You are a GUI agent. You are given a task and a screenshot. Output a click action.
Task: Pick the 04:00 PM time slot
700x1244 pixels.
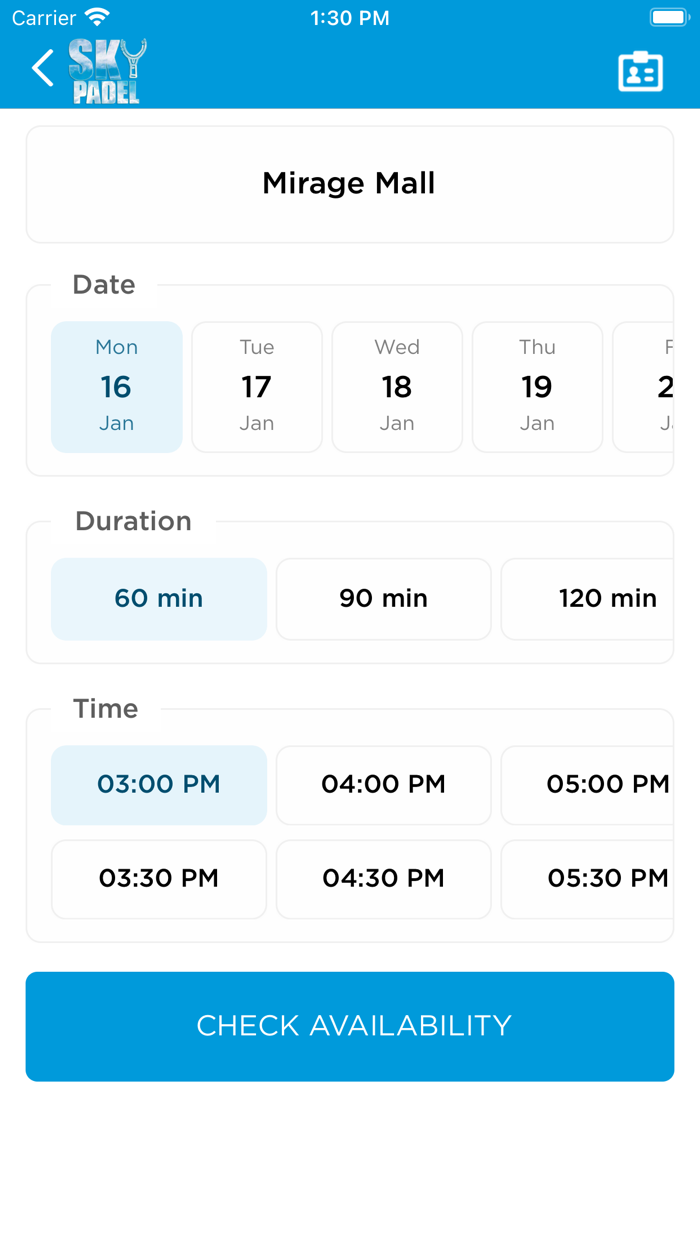tap(383, 785)
